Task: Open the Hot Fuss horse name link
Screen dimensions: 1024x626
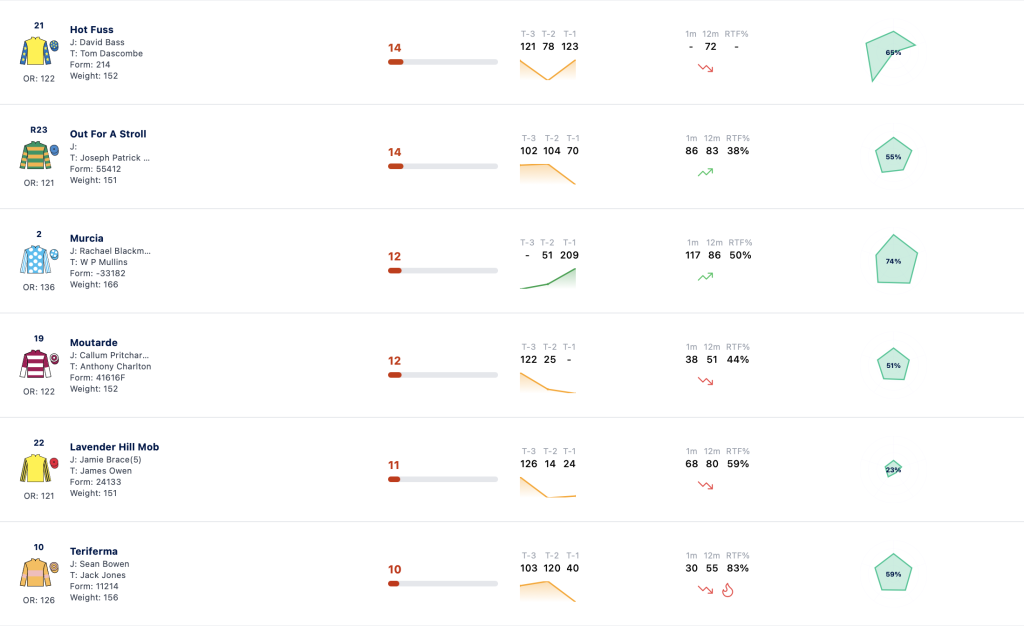Action: [91, 29]
